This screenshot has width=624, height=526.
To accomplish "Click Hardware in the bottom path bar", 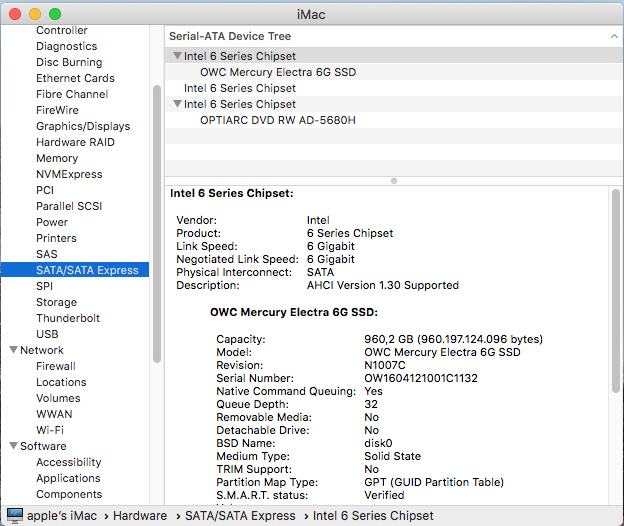I will coord(140,516).
